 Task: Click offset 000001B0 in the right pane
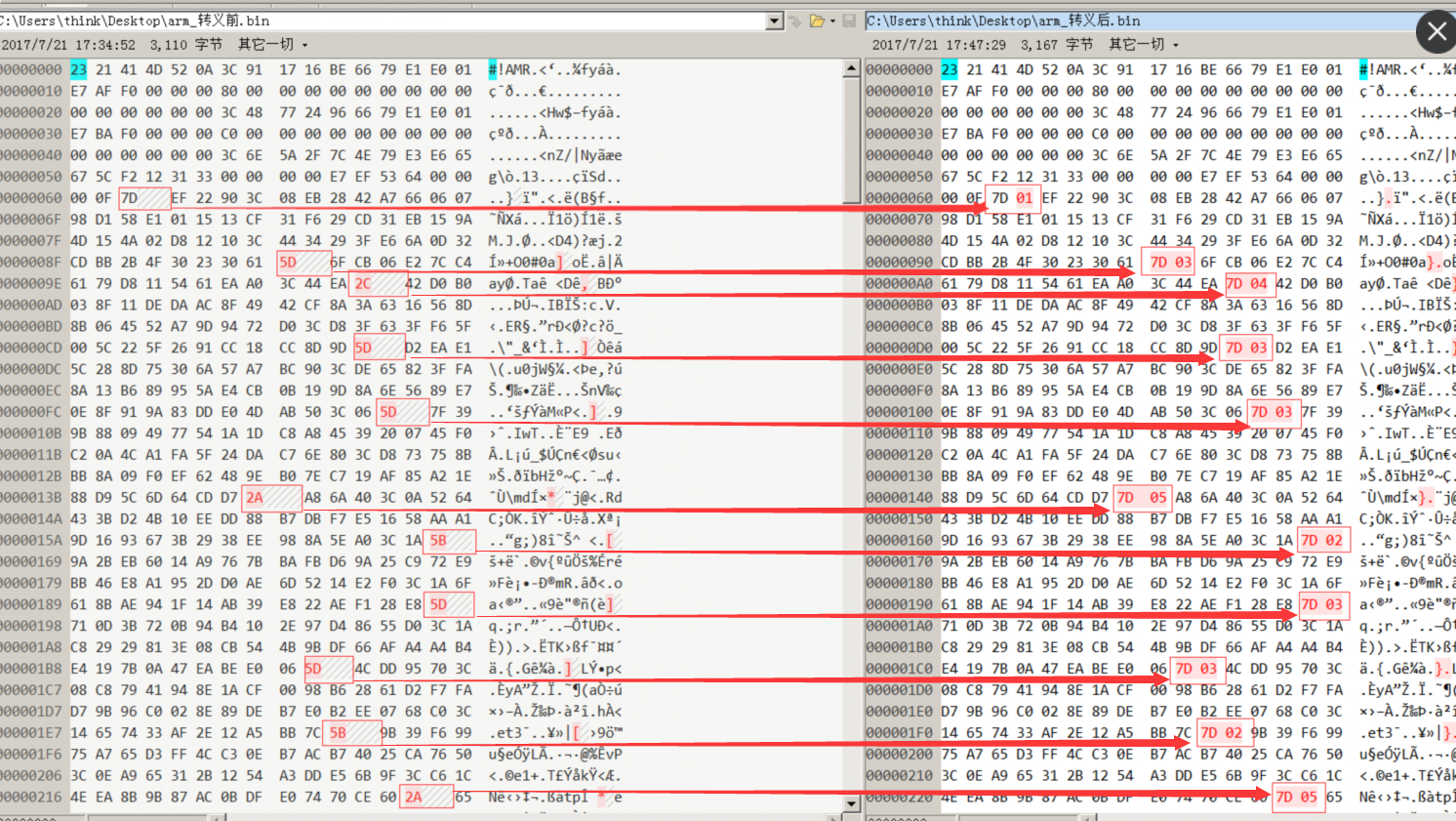pyautogui.click(x=899, y=647)
